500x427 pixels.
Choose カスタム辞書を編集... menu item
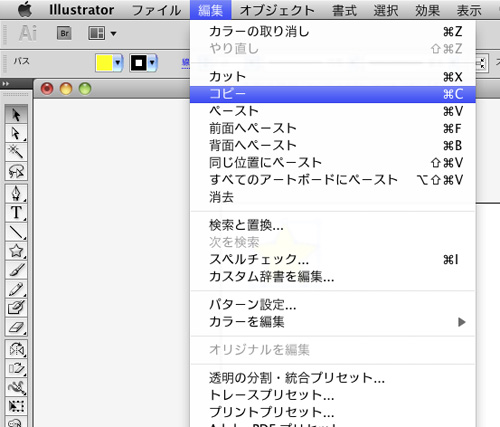(x=333, y=277)
